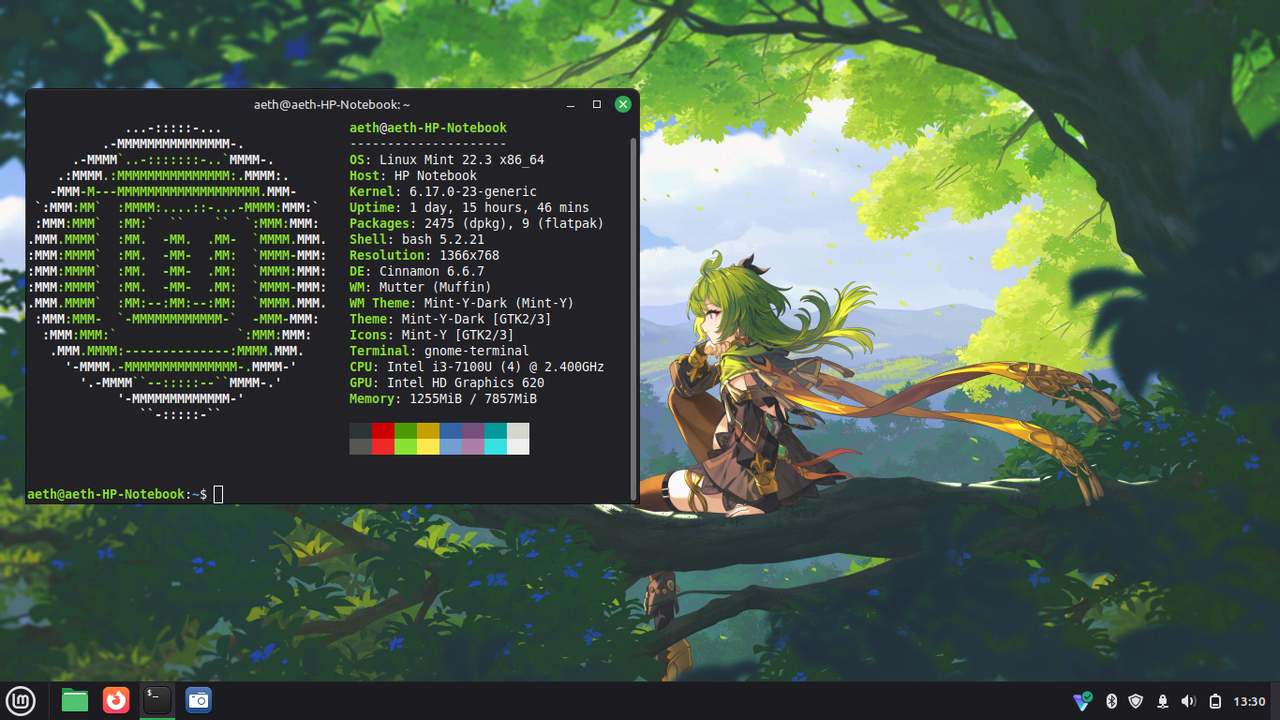Open the network VPN lock applet
Image resolution: width=1280 pixels, height=720 pixels.
[x=1163, y=701]
